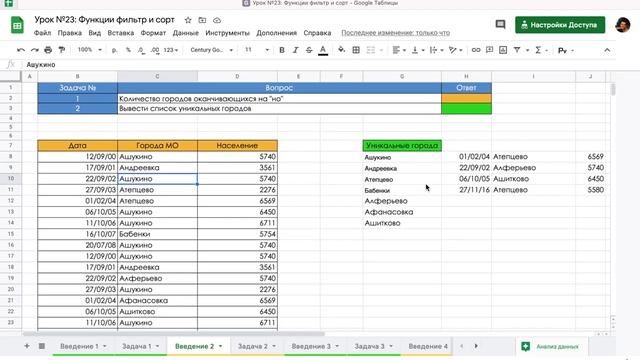Open the text color picker
Screen dimensions: 640x360
[323, 50]
